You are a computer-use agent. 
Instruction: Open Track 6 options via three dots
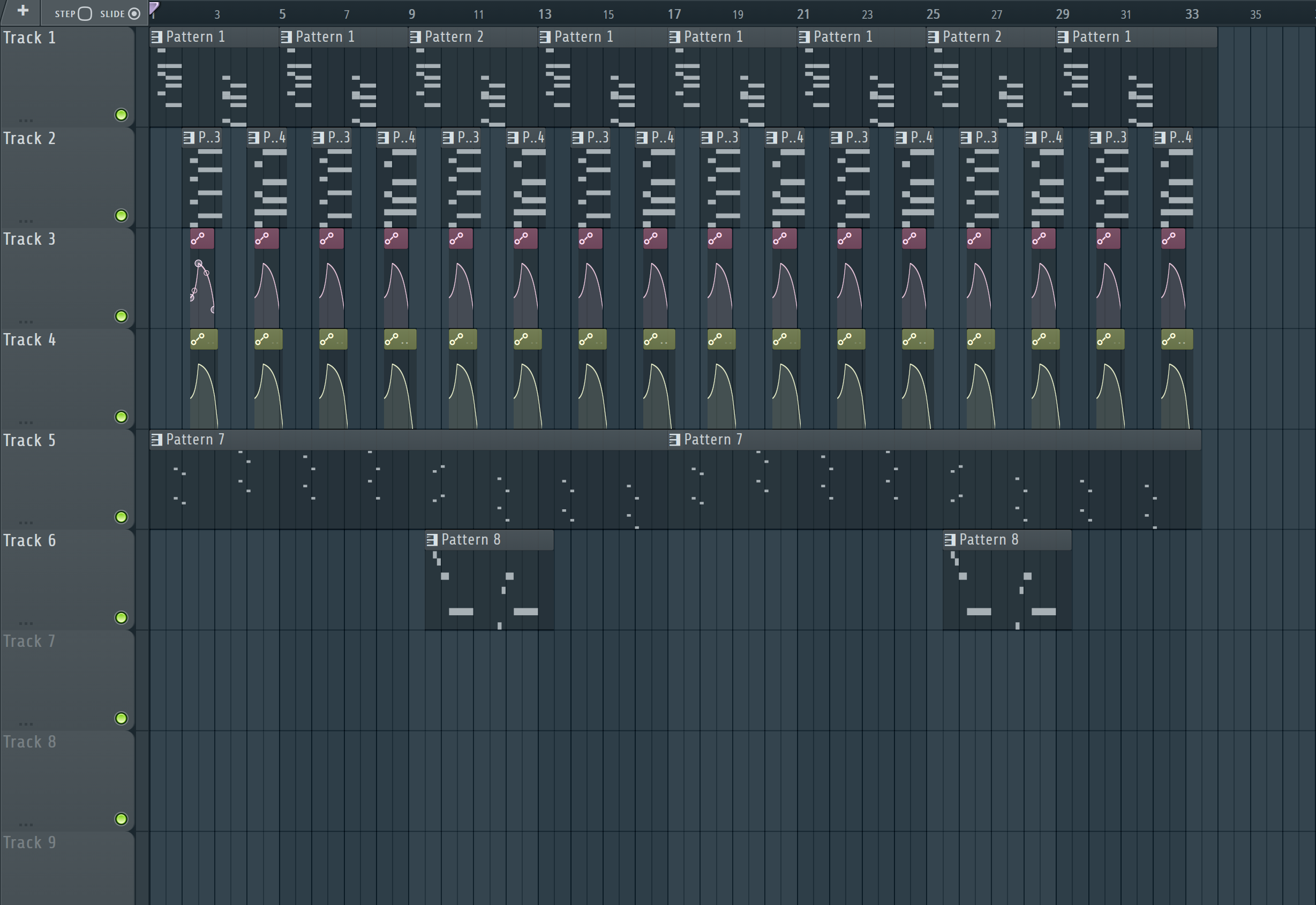26,622
